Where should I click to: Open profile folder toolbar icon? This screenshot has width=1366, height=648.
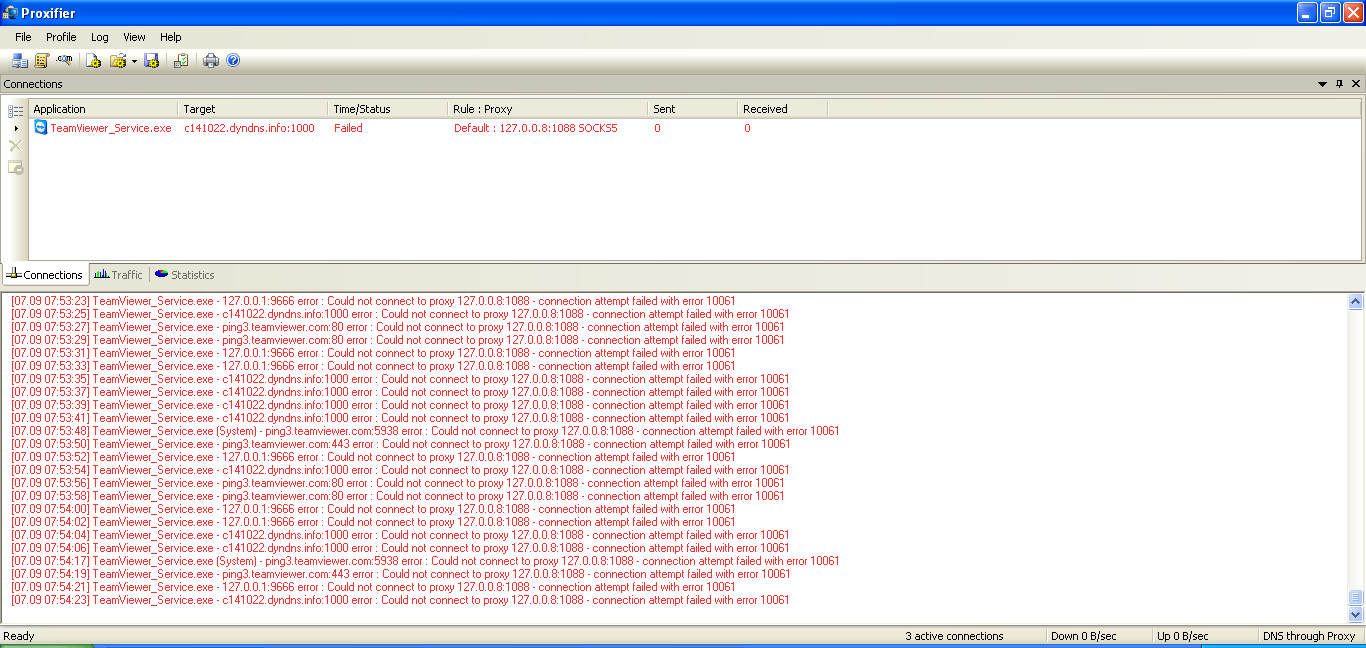[118, 61]
